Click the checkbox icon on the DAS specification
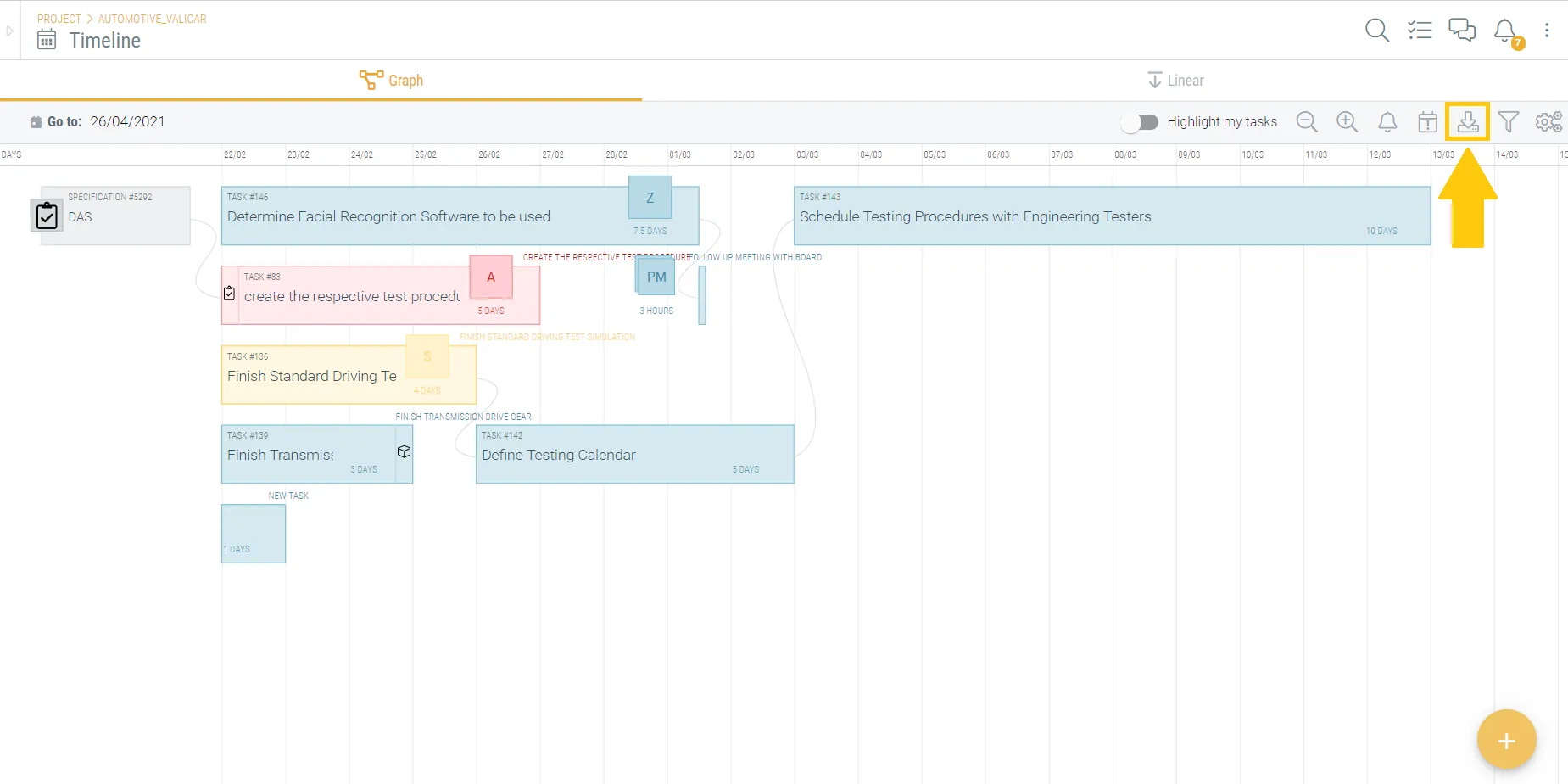The image size is (1568, 784). 47,216
